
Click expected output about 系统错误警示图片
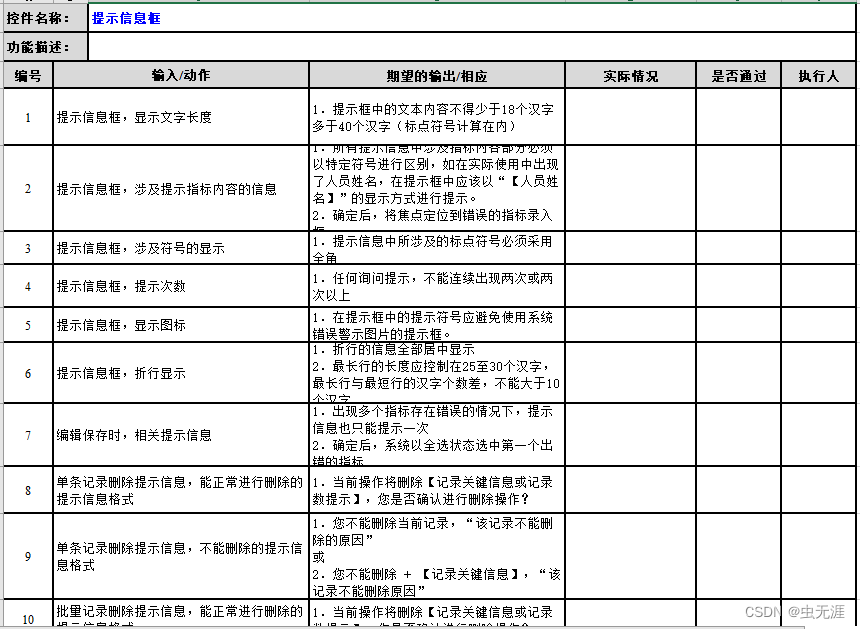[x=437, y=325]
